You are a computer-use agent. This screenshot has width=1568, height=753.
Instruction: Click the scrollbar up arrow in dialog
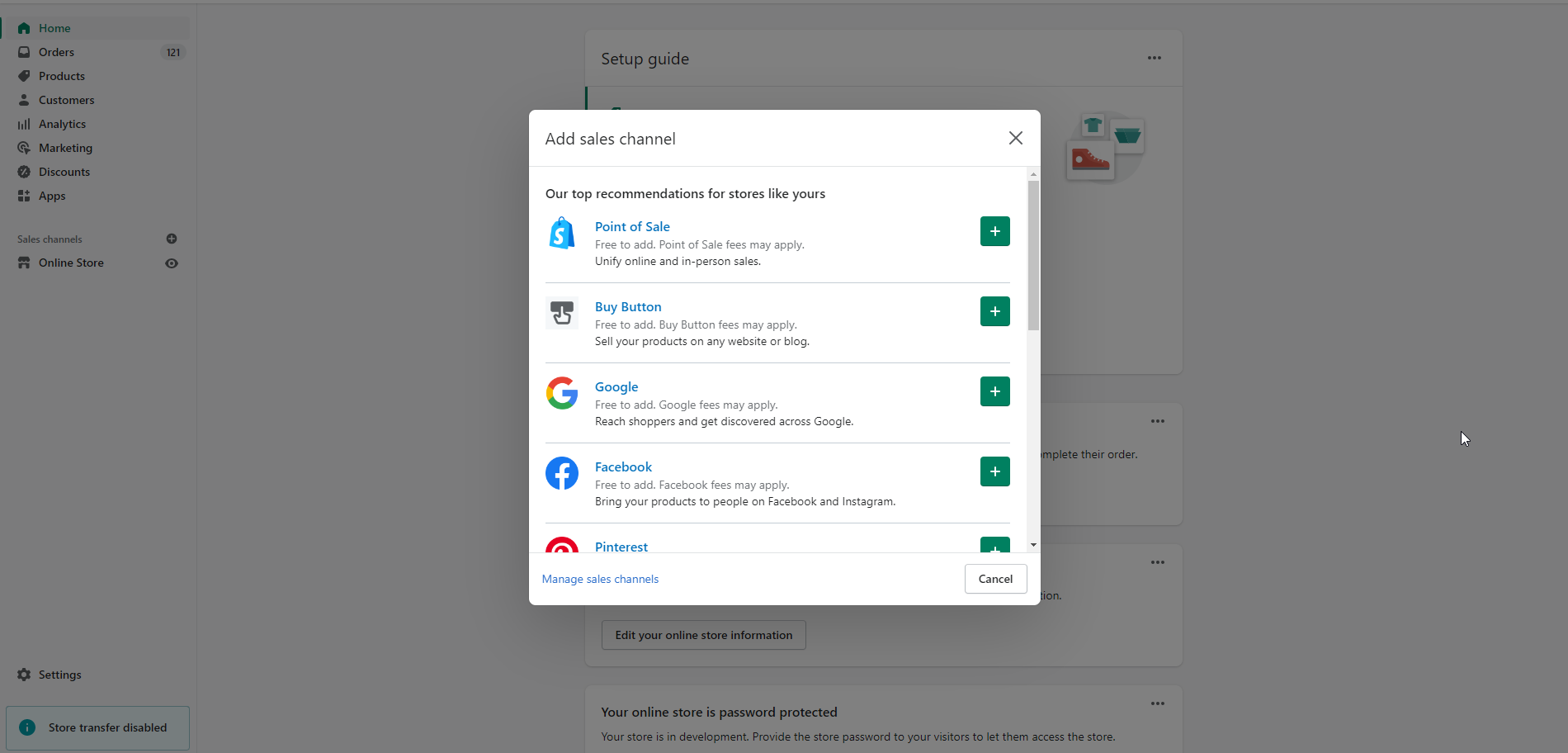(x=1033, y=174)
